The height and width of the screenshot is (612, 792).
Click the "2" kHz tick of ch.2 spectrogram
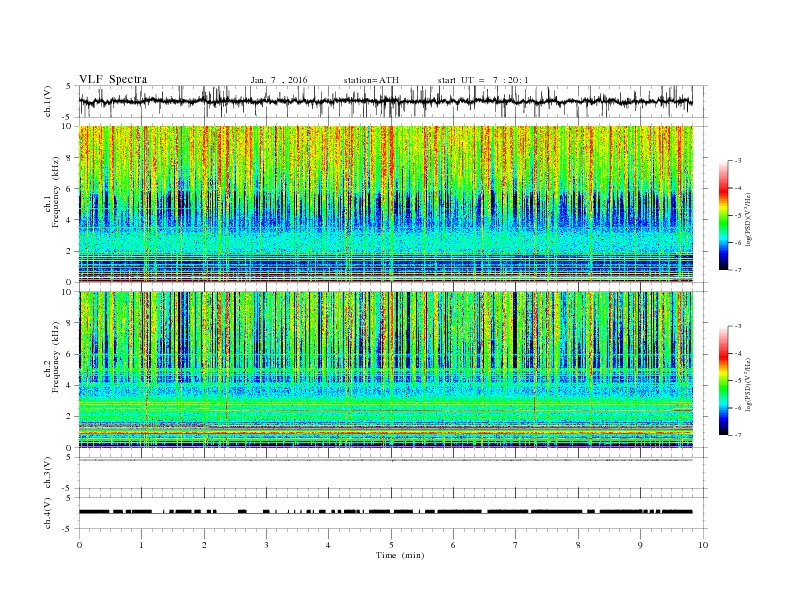pyautogui.click(x=70, y=417)
